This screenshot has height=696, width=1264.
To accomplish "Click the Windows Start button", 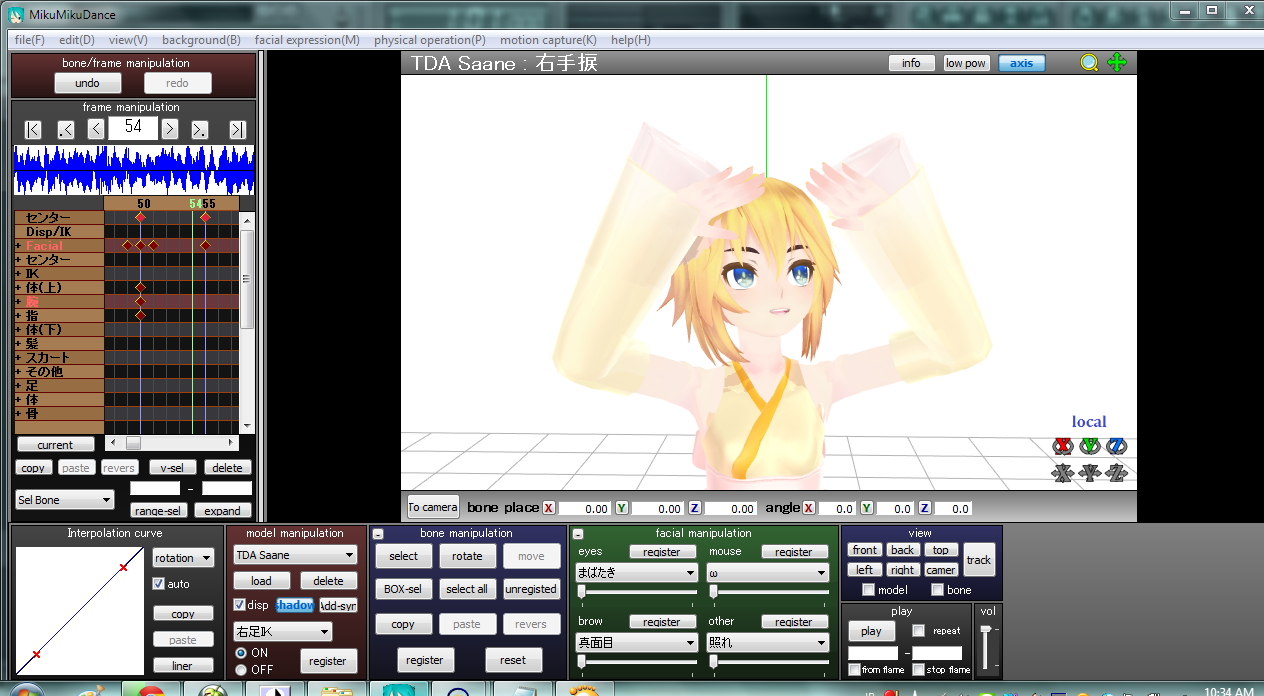I will tap(25, 690).
